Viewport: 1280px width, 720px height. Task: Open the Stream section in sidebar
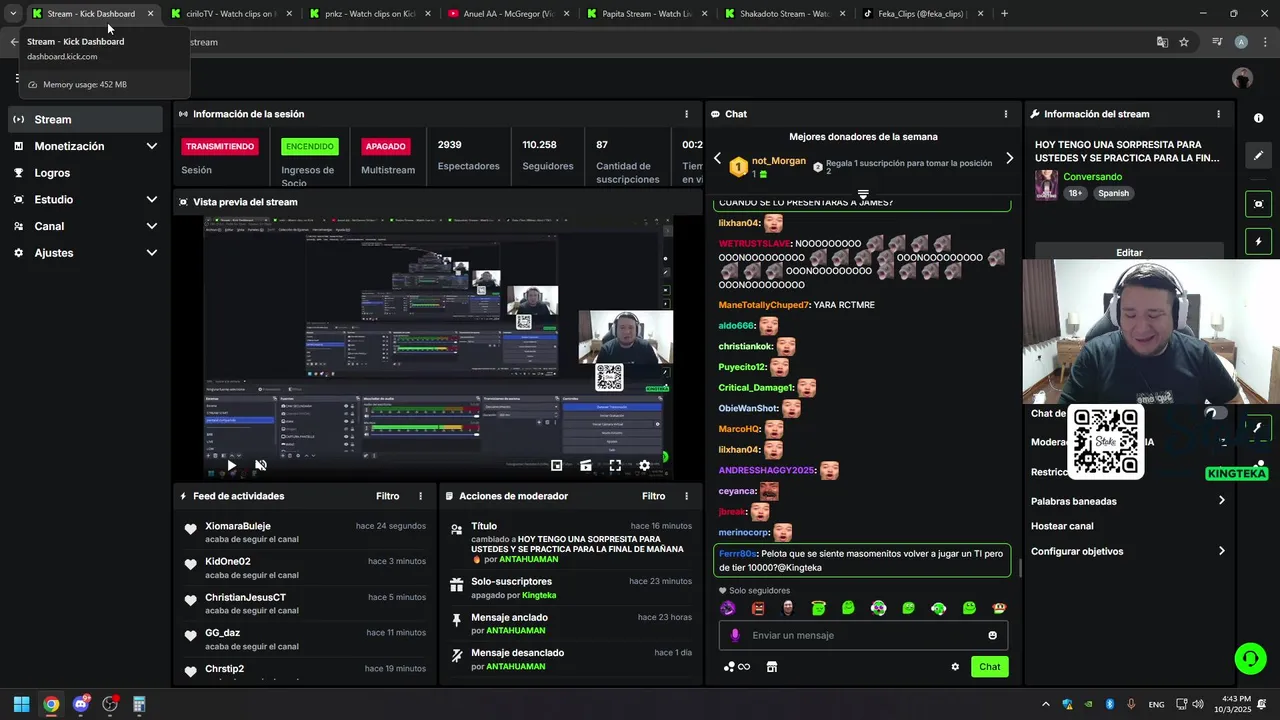[x=85, y=119]
